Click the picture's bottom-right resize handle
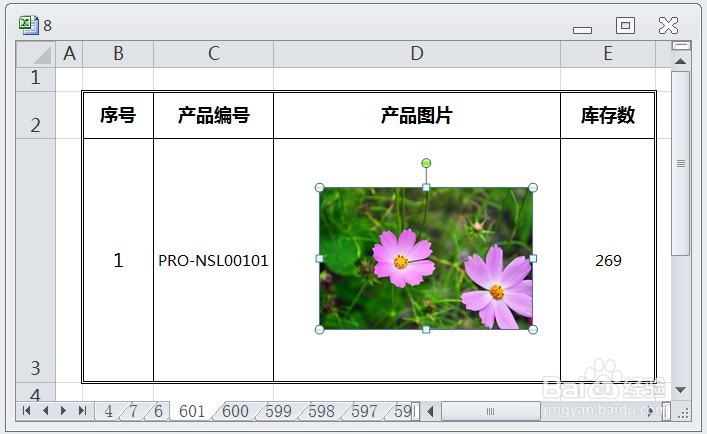The height and width of the screenshot is (434, 707). (x=533, y=329)
